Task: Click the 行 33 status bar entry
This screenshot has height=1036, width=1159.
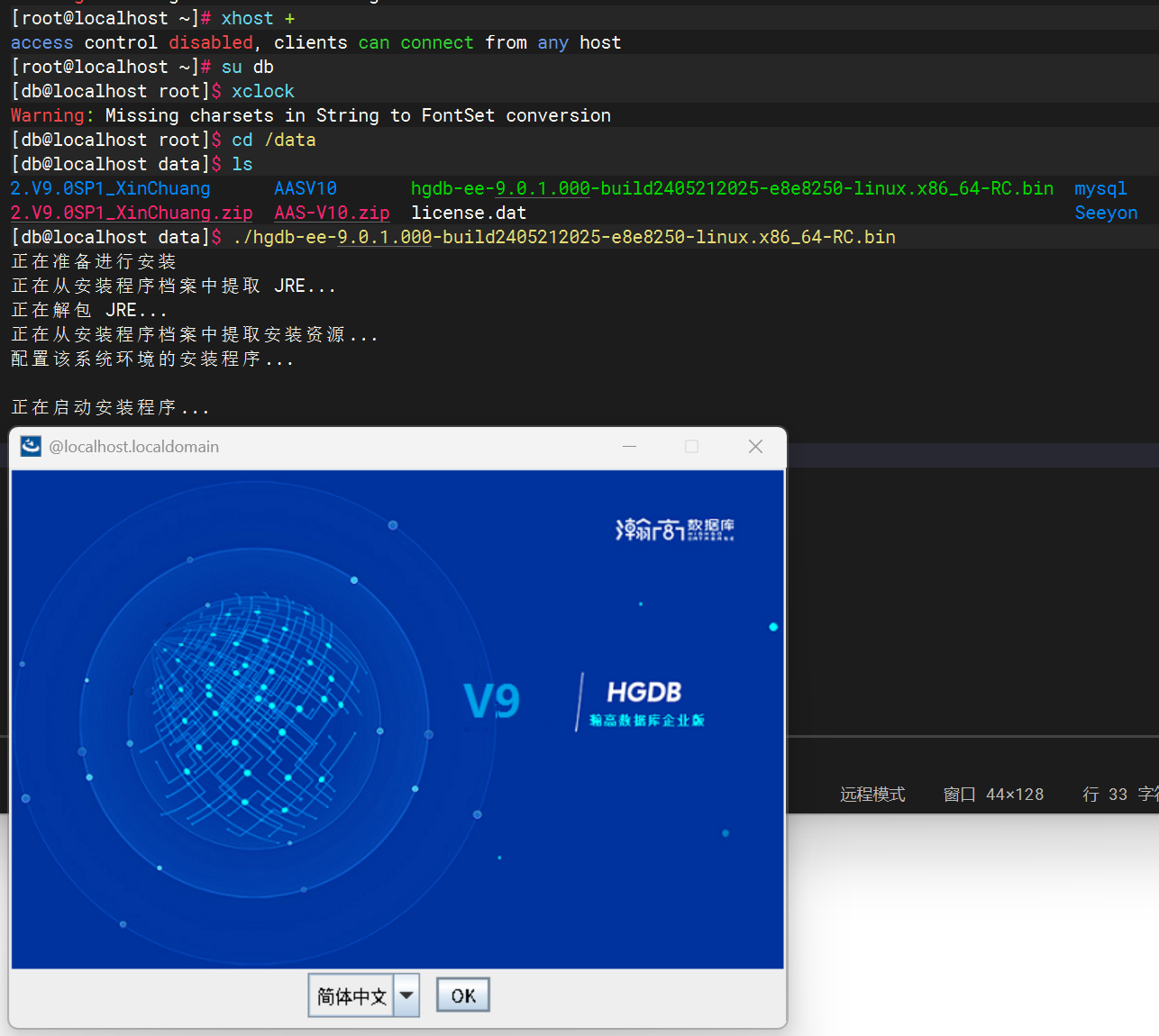Action: 1105,794
